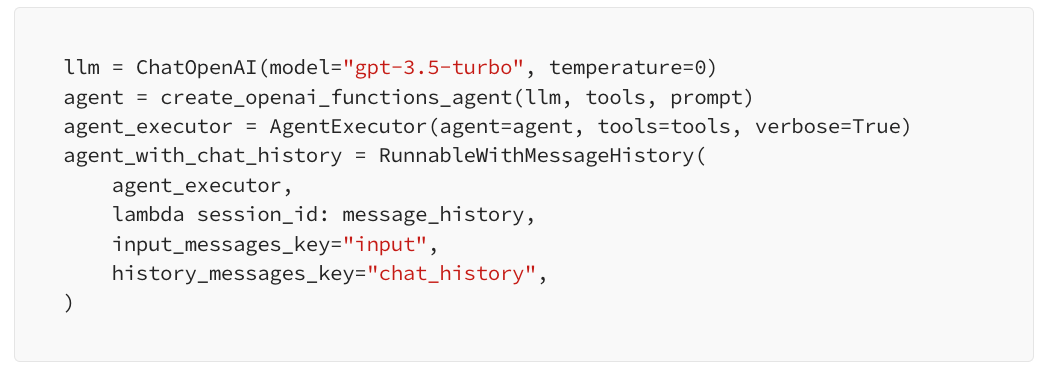Click the agent_with_chat_history variable
1046x366 pixels.
[x=203, y=156]
